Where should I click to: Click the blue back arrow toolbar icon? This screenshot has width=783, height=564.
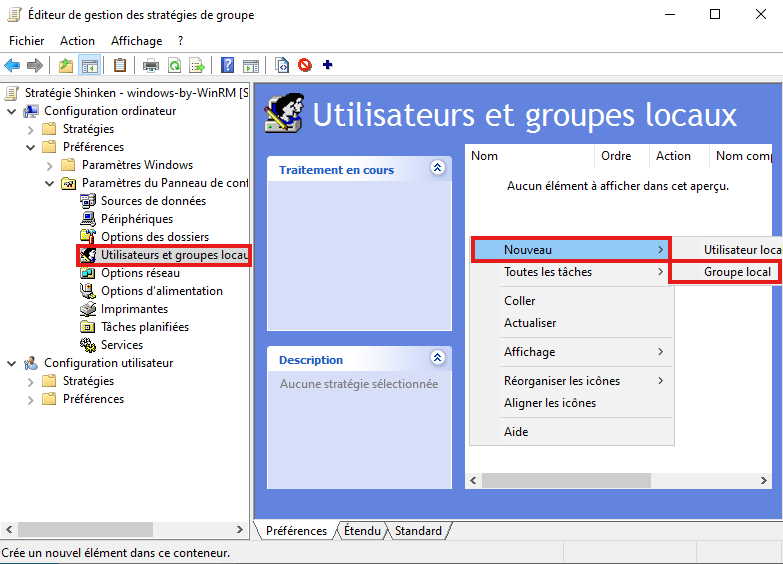pos(12,66)
